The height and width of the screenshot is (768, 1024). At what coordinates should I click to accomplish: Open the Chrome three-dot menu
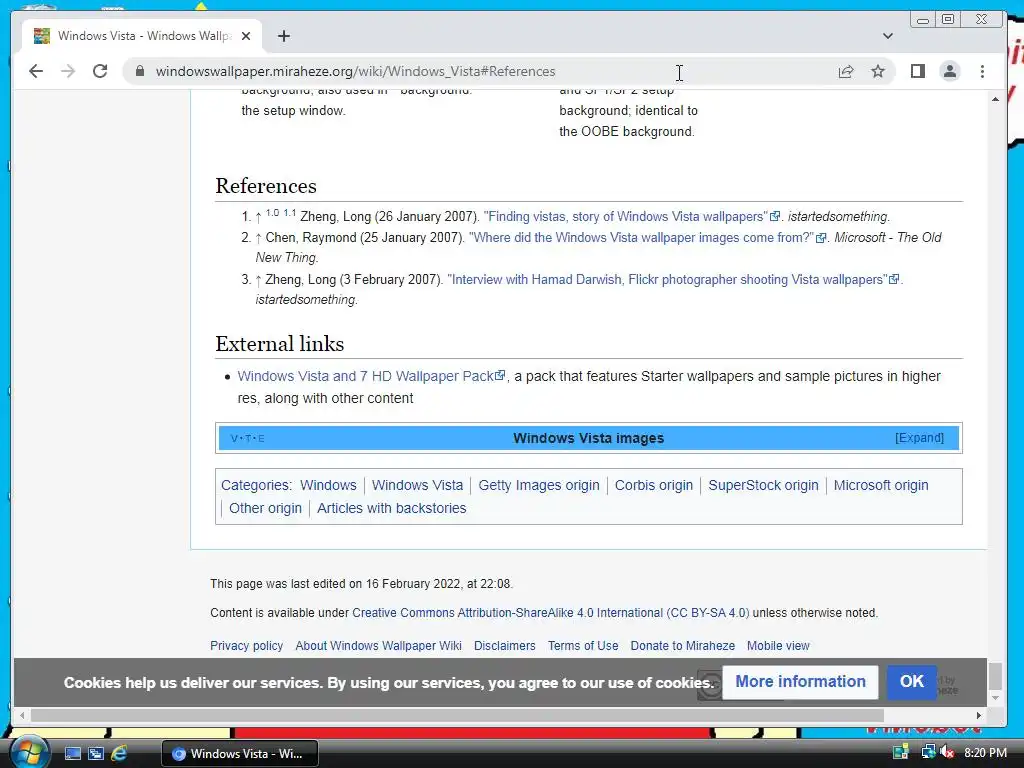click(x=982, y=71)
